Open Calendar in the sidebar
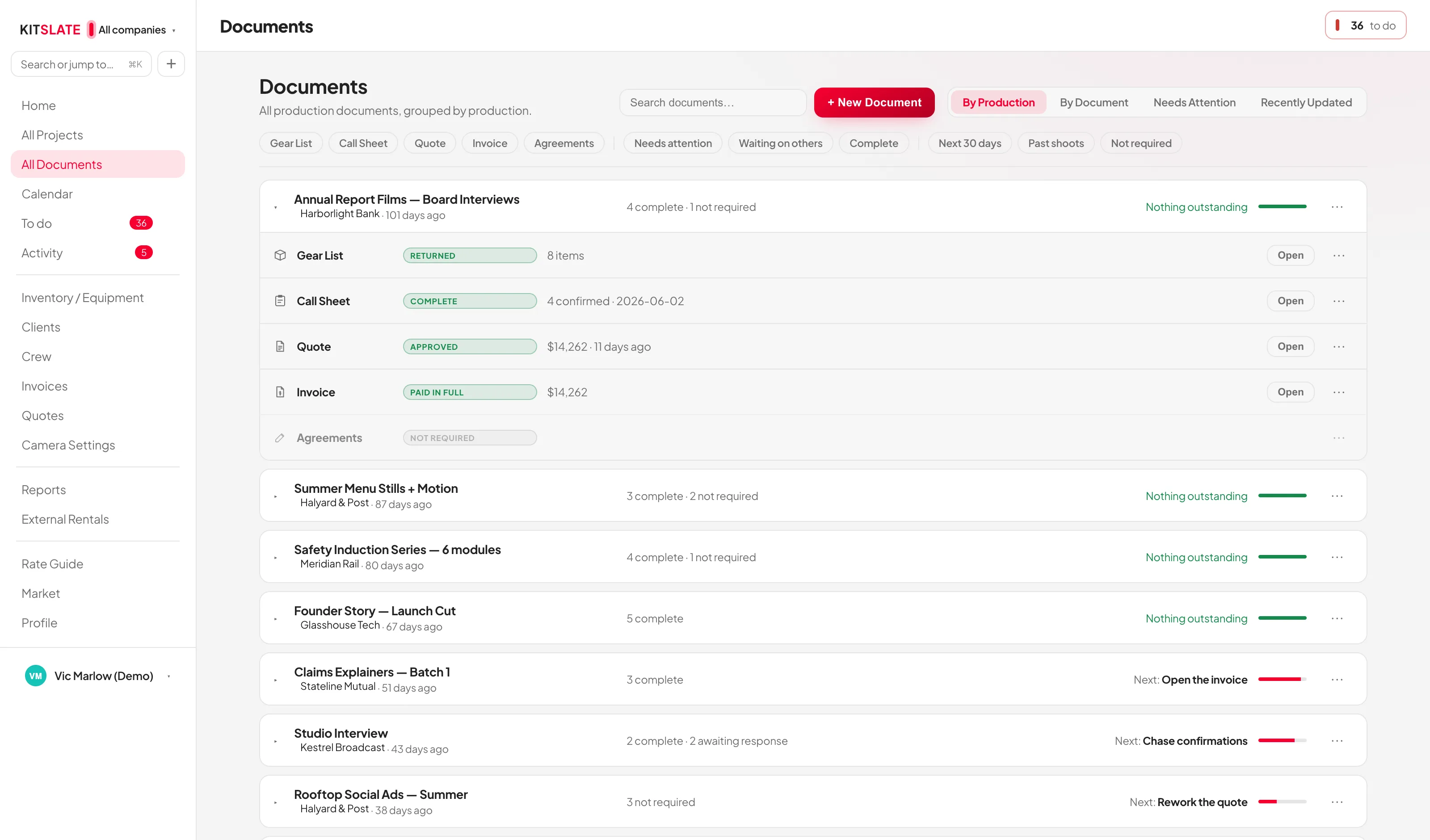This screenshot has height=840, width=1430. coord(97,194)
